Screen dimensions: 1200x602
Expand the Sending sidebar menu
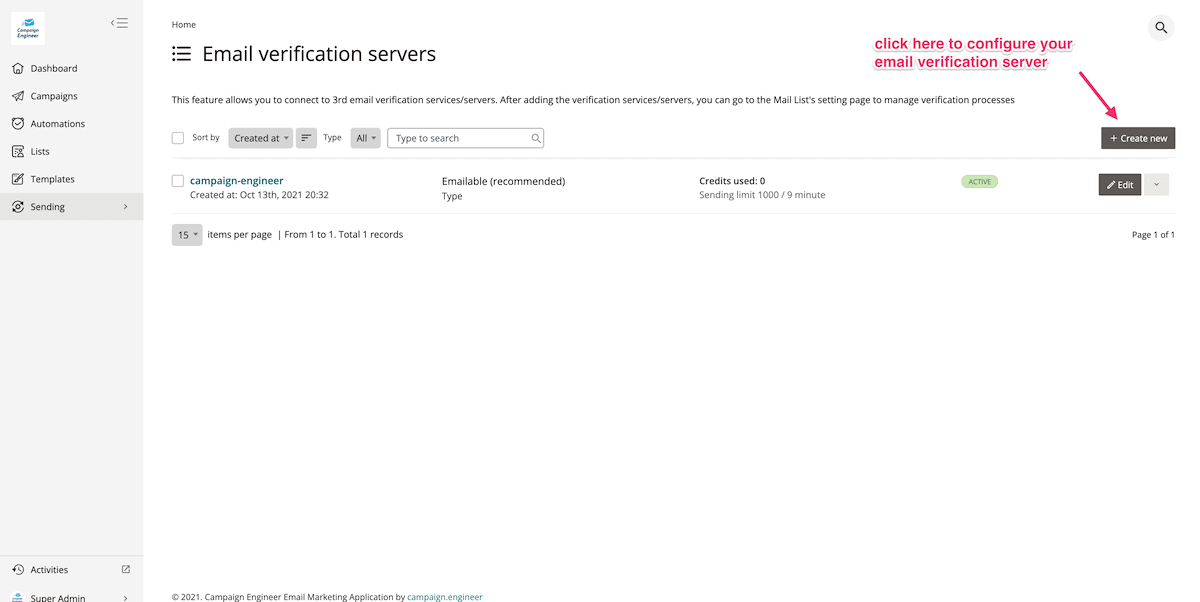click(x=70, y=207)
